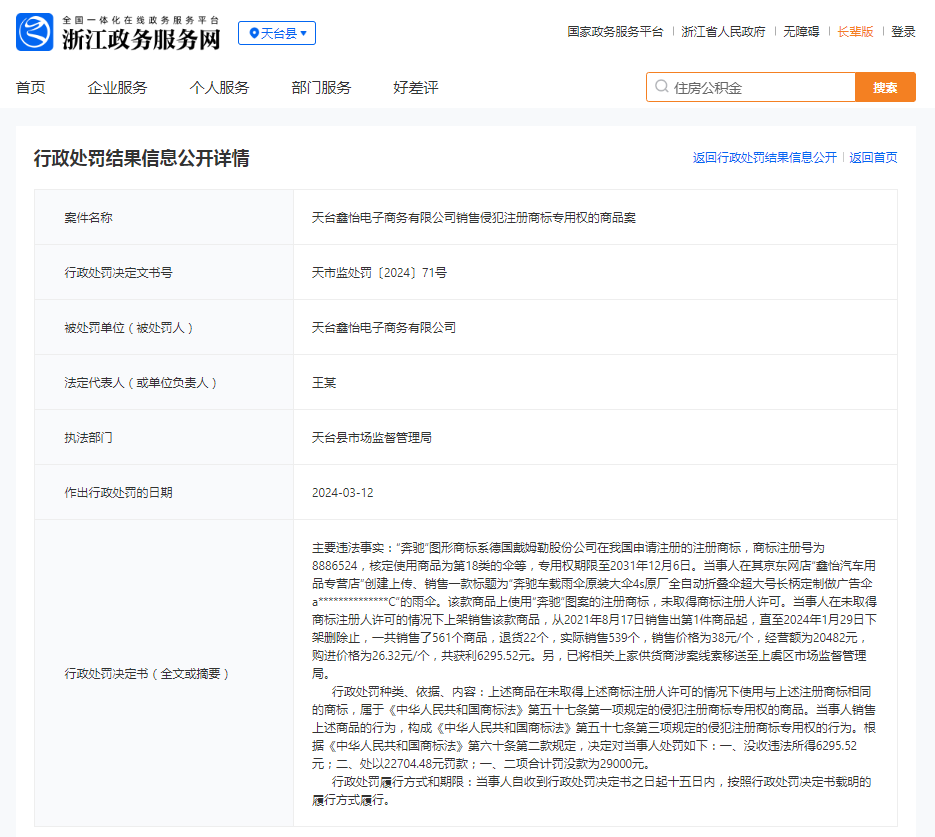
Task: Click 返回首页 link
Action: pyautogui.click(x=873, y=157)
